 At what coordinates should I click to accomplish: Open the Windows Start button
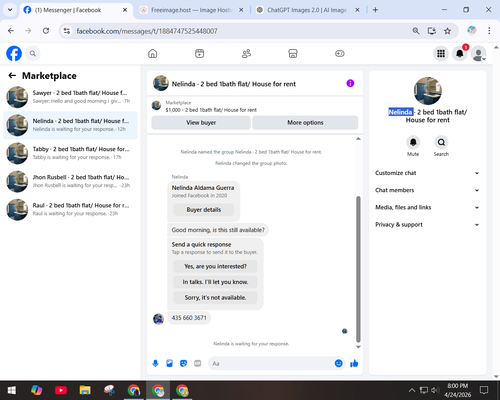[12, 390]
